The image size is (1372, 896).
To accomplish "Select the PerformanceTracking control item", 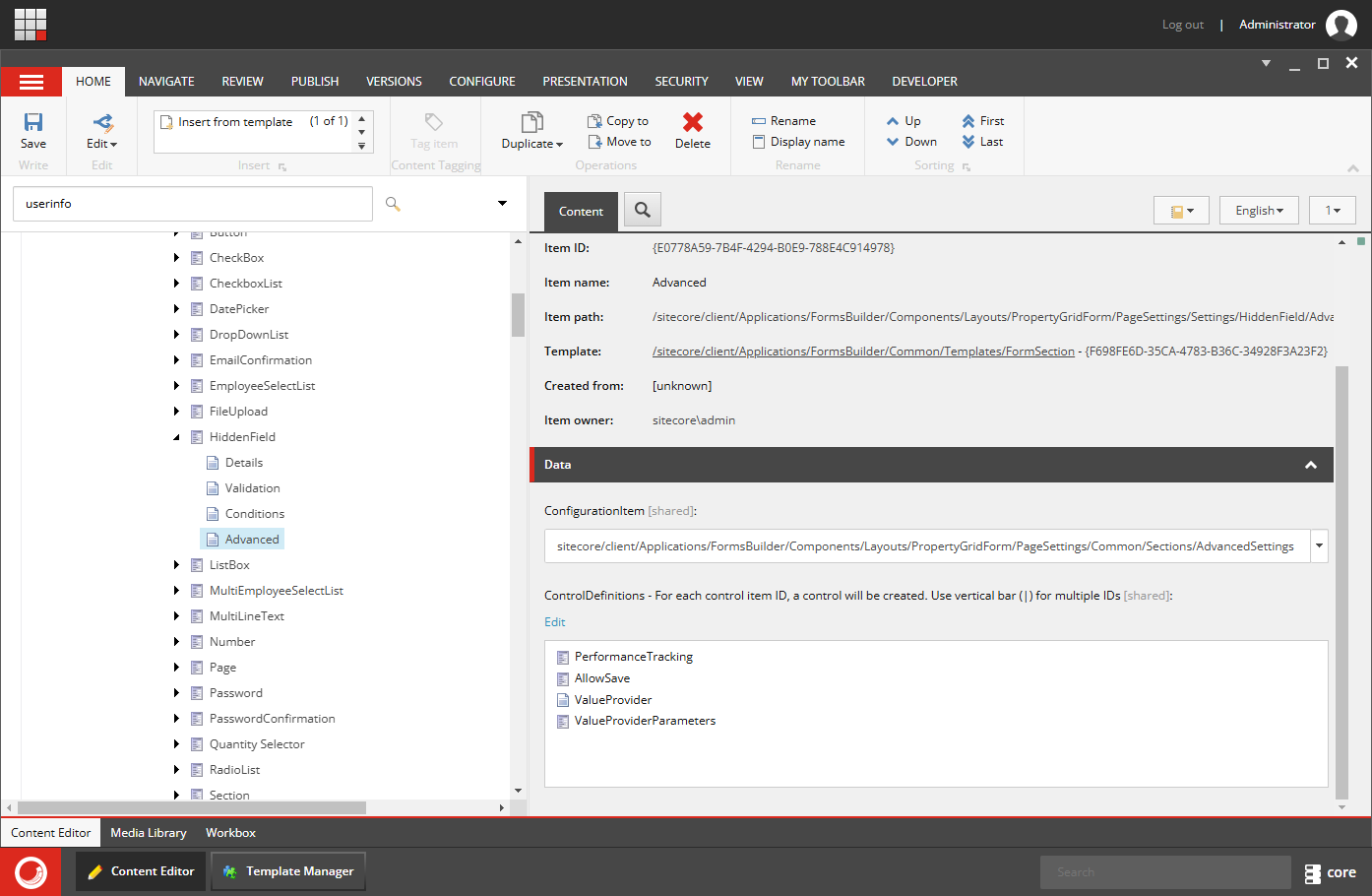I will click(625, 657).
